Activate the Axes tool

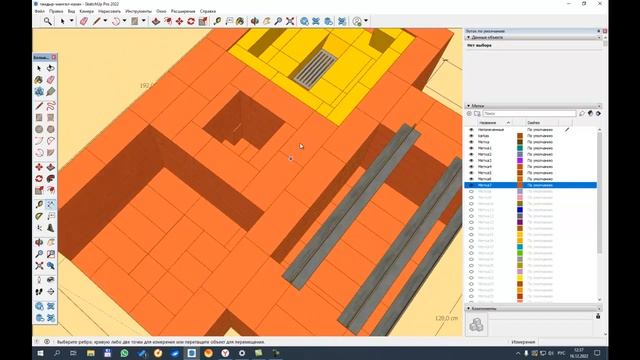39,227
